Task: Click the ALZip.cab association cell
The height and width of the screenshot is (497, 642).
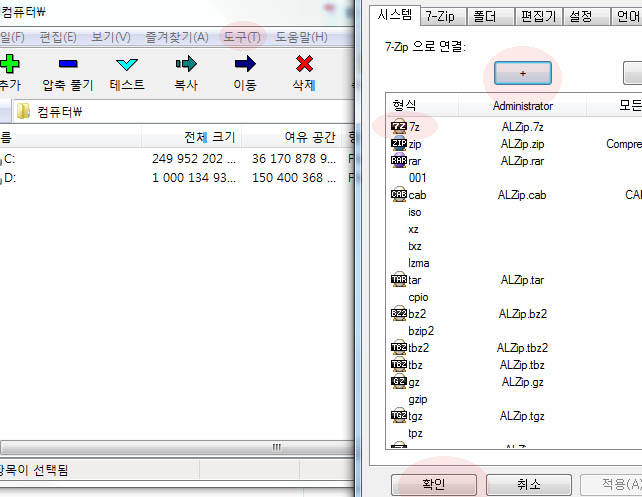Action: [x=522, y=195]
